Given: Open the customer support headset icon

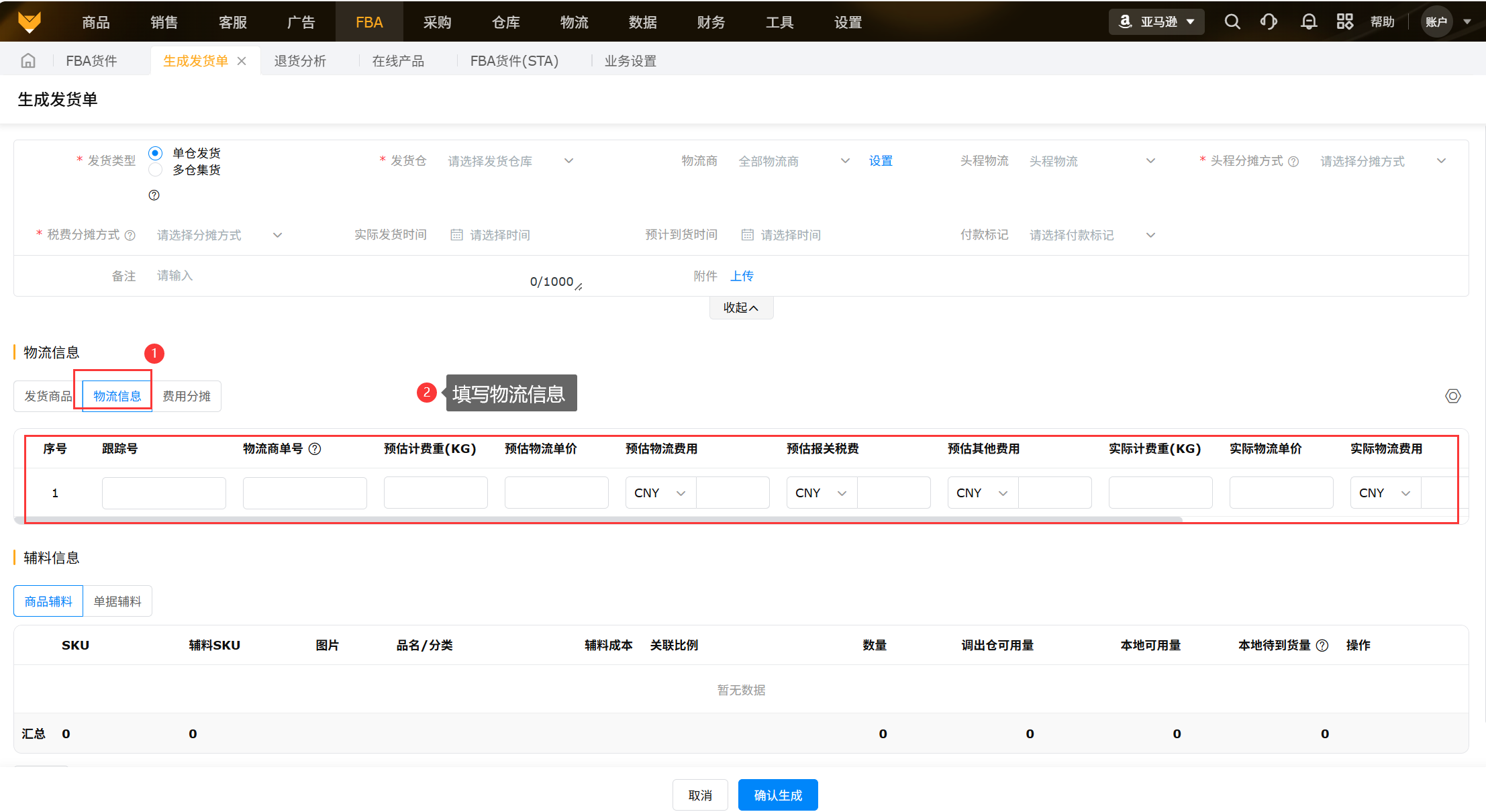Looking at the screenshot, I should click(x=1269, y=21).
